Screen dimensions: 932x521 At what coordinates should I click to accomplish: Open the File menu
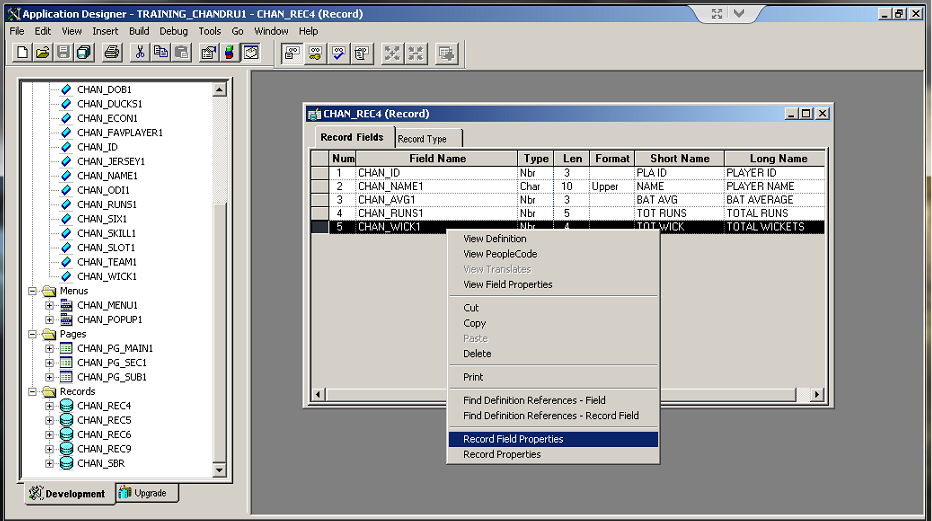17,31
